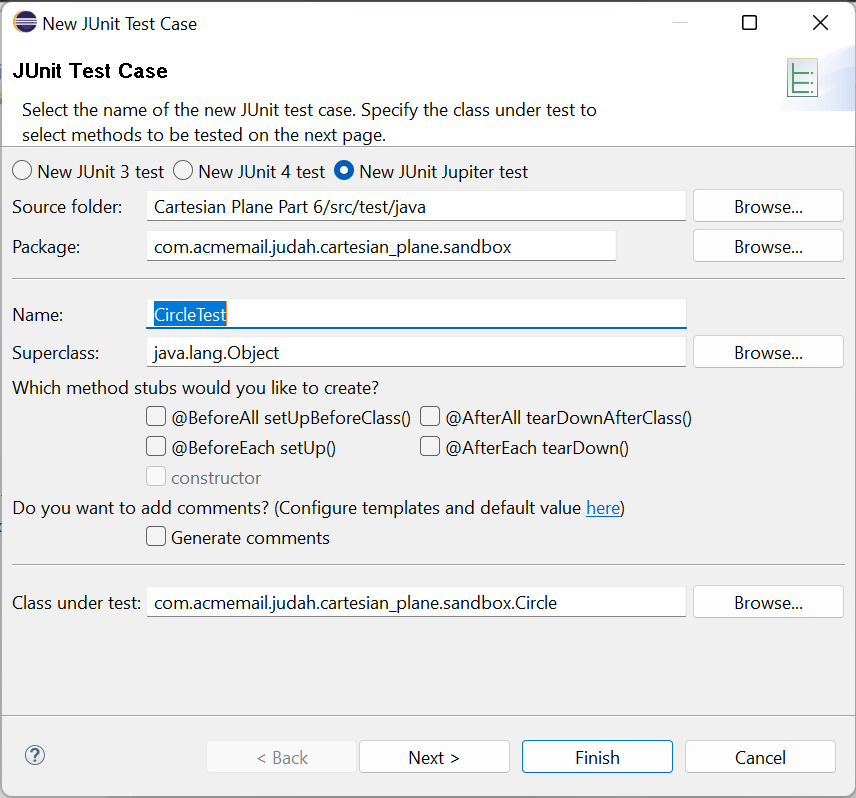Select New JUnit 3 test radio
The image size is (856, 798).
(x=22, y=171)
